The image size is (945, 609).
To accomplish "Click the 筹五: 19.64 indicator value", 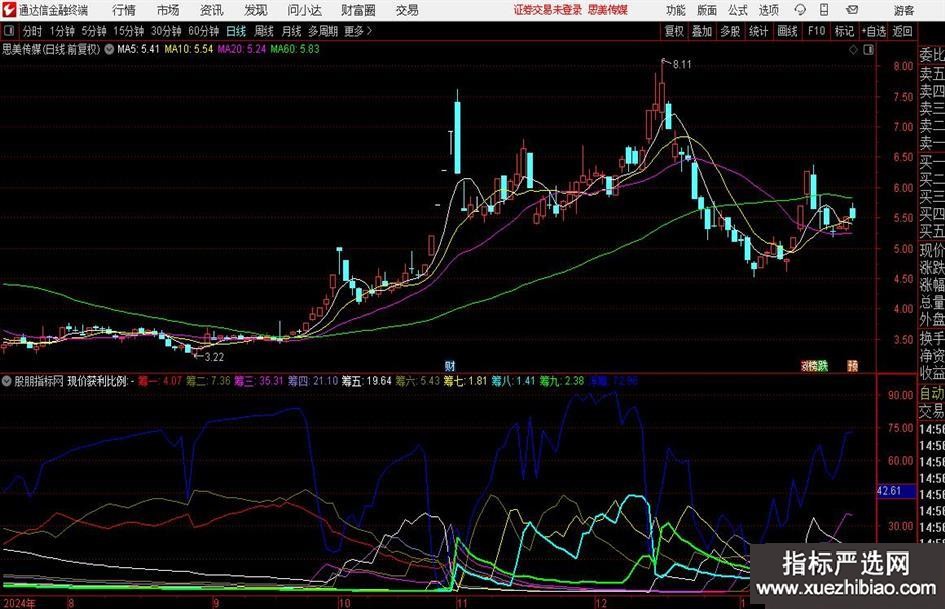I will click(366, 381).
